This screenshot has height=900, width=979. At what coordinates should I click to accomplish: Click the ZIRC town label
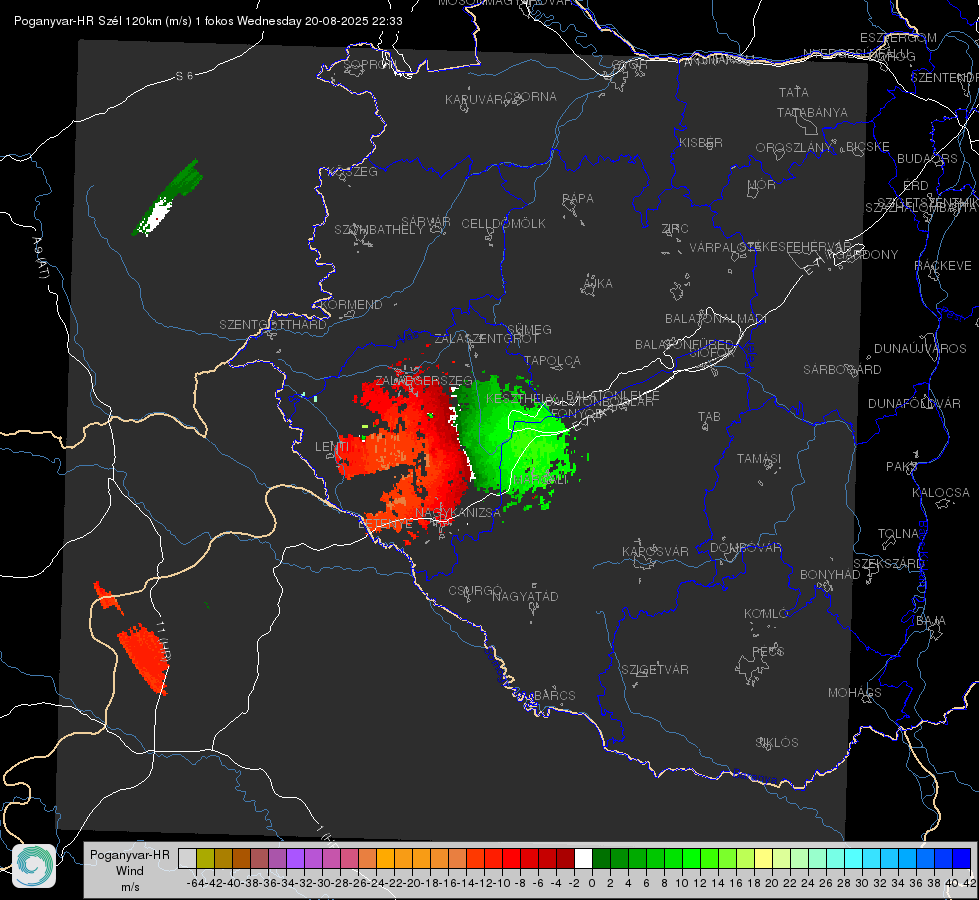[x=675, y=229]
